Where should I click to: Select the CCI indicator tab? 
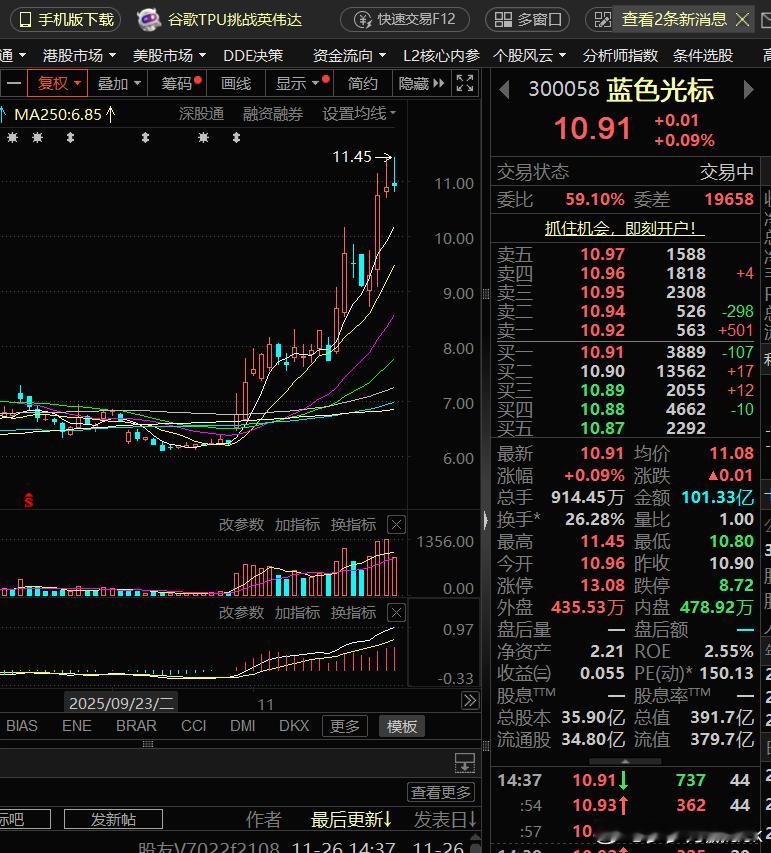click(x=194, y=726)
